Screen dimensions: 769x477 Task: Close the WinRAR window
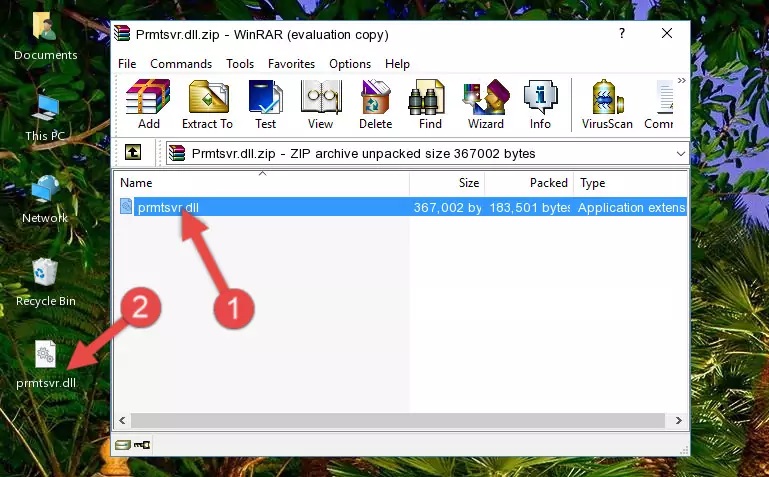click(x=667, y=33)
